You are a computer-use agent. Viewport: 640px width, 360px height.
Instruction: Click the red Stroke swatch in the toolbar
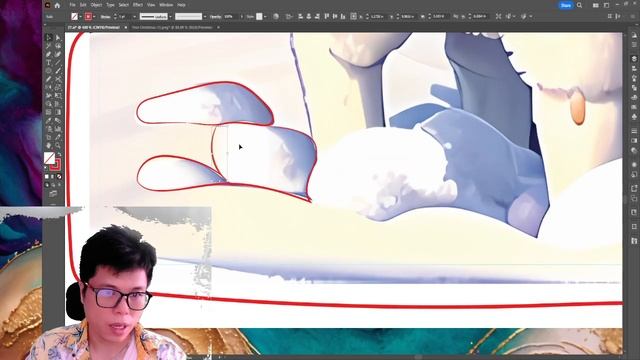pos(56,164)
